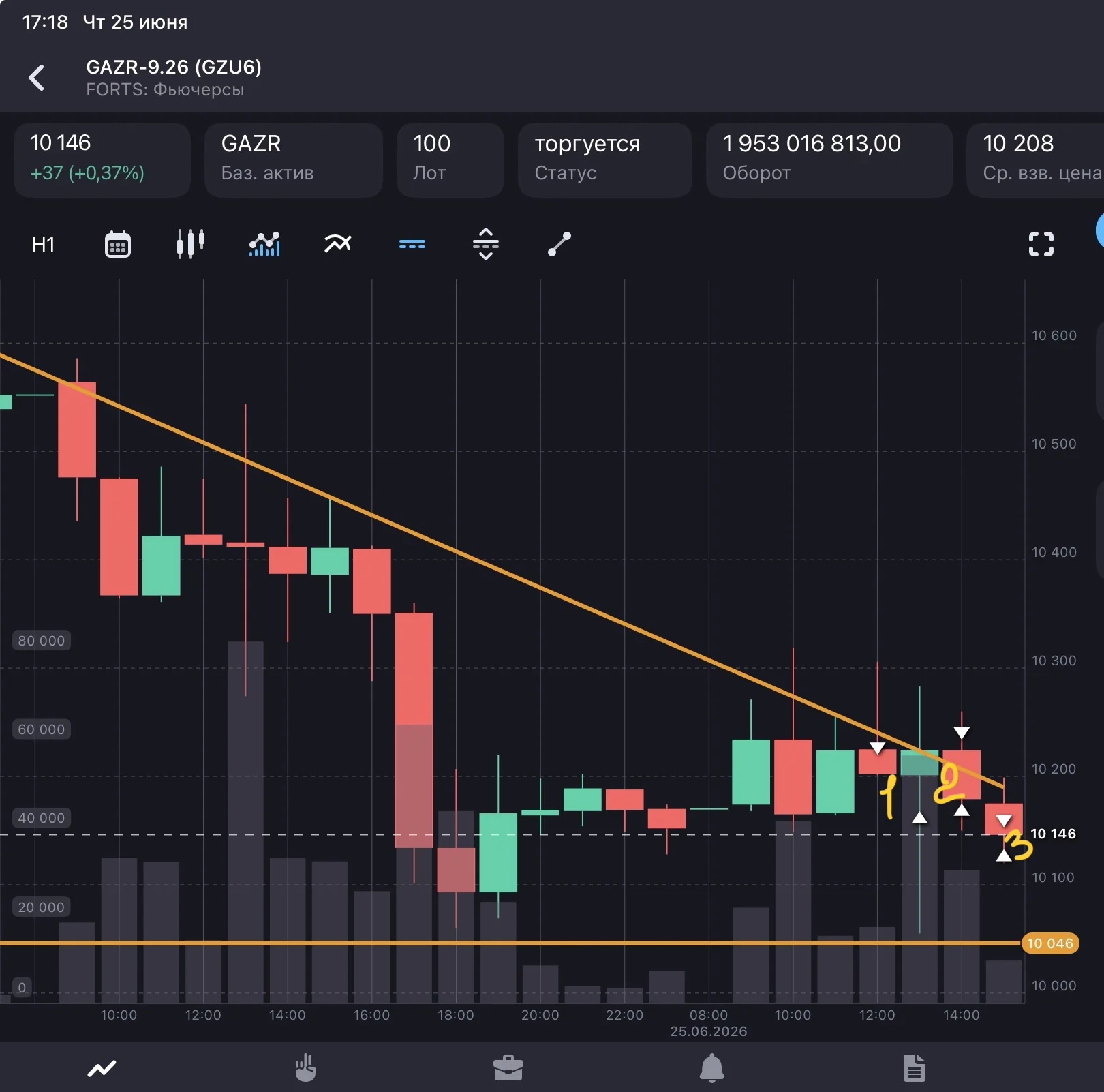
Task: Change the candlestick chart type
Action: coord(191,244)
